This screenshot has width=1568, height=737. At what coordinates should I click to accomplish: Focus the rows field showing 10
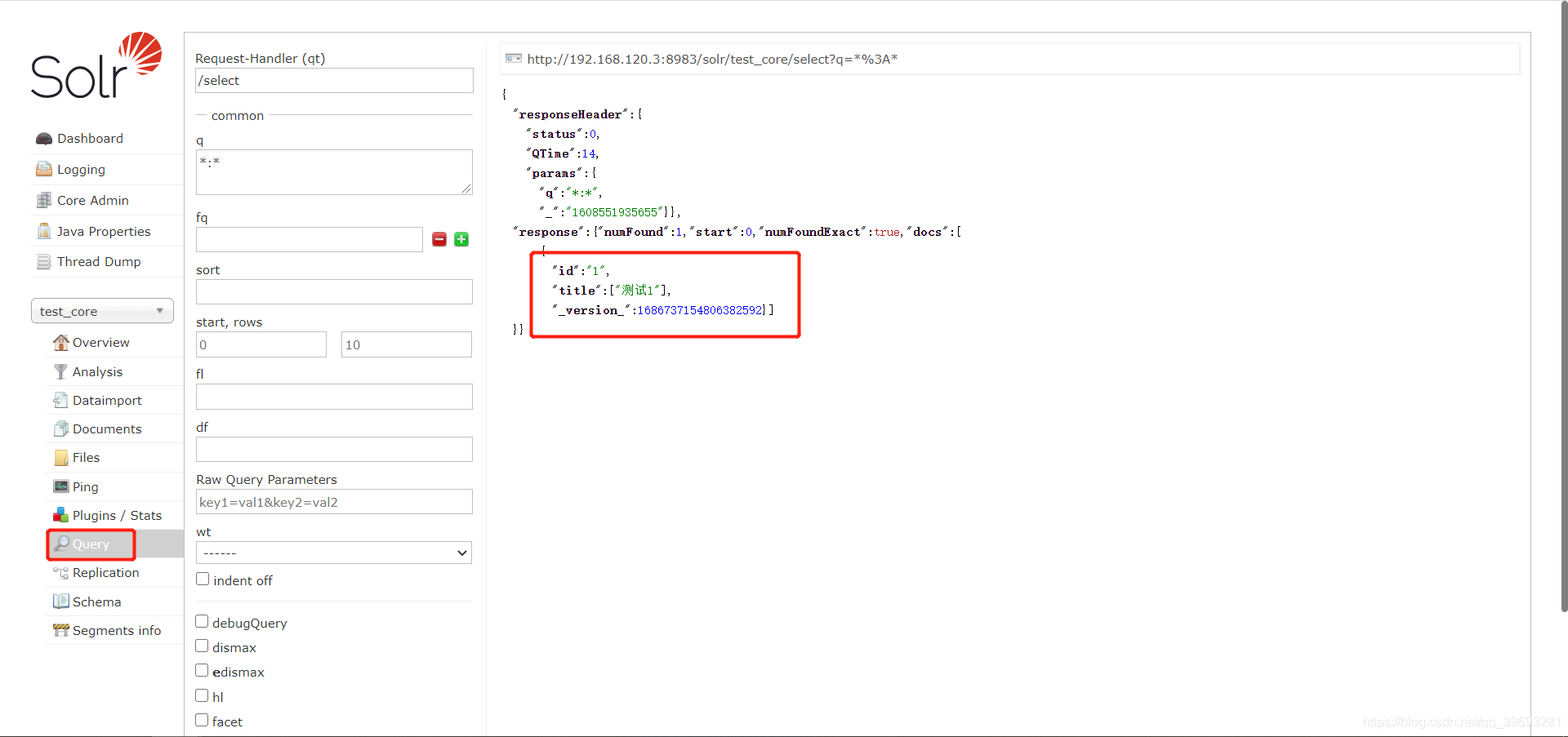tap(407, 344)
